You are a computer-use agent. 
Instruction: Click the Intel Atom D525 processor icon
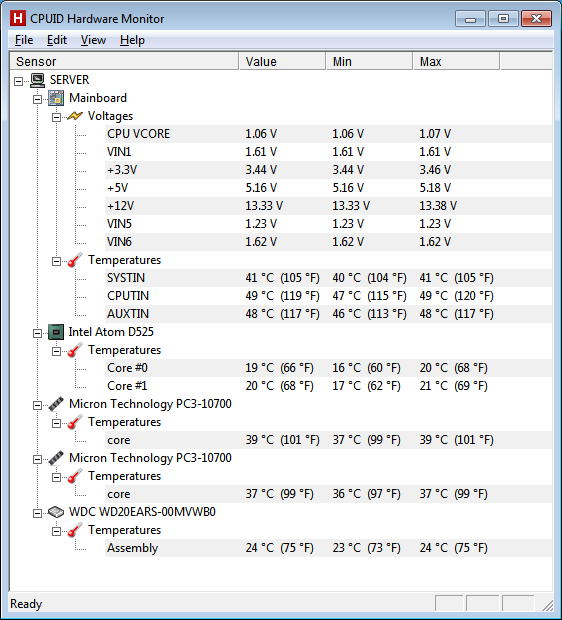tap(56, 332)
